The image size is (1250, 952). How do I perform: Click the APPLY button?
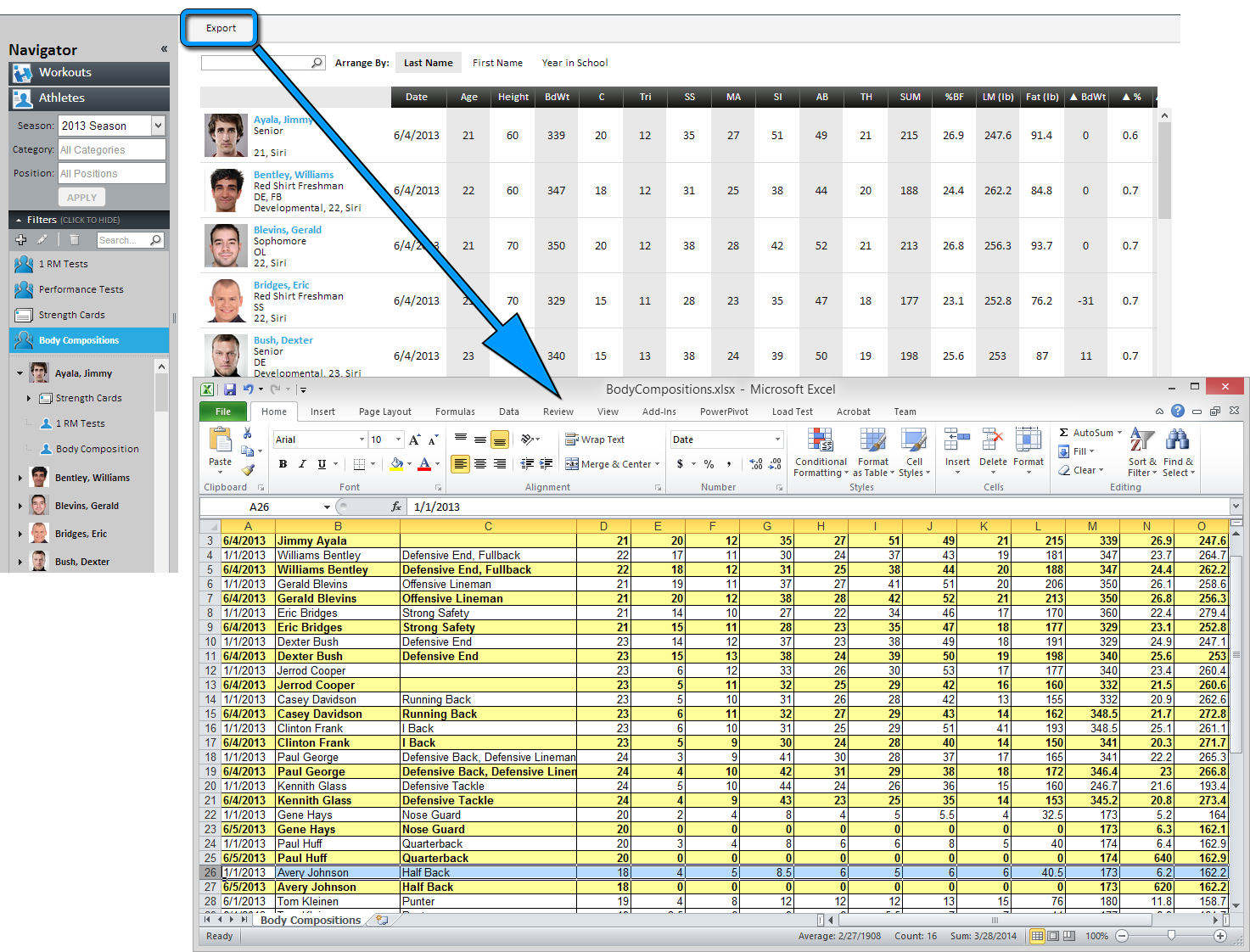(x=82, y=198)
